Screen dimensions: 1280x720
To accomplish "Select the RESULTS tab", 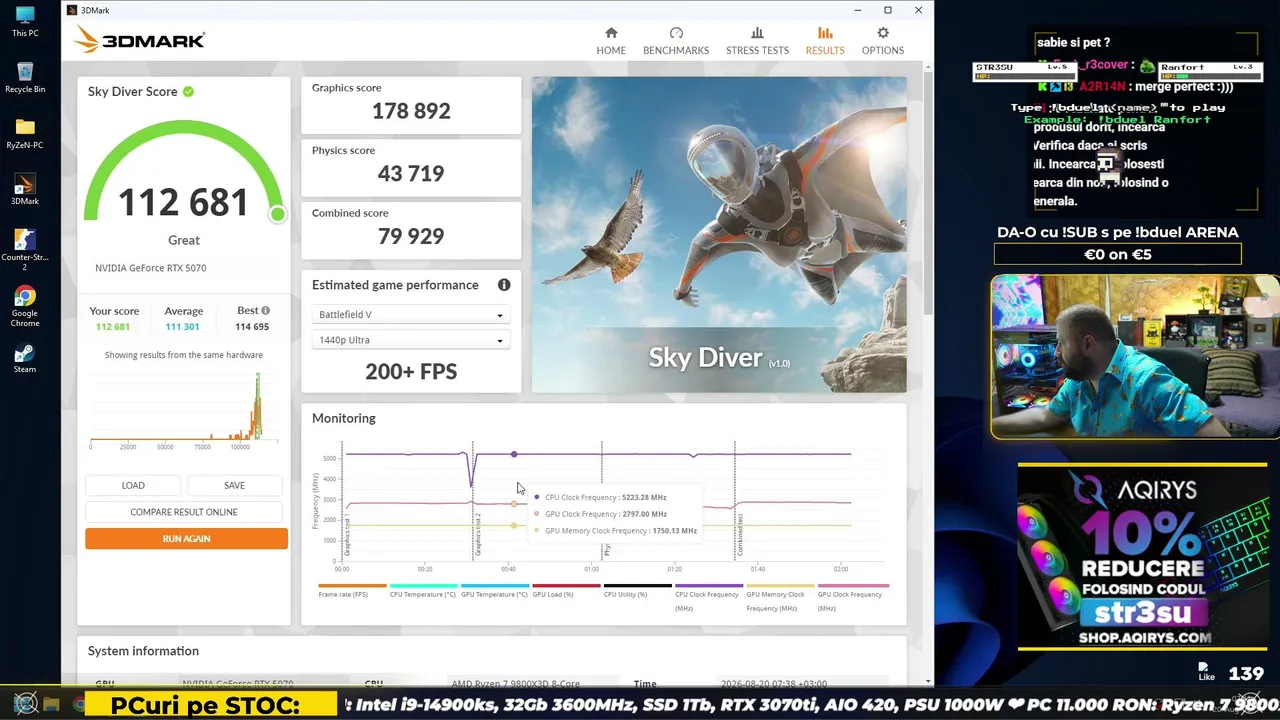I will 825,41.
